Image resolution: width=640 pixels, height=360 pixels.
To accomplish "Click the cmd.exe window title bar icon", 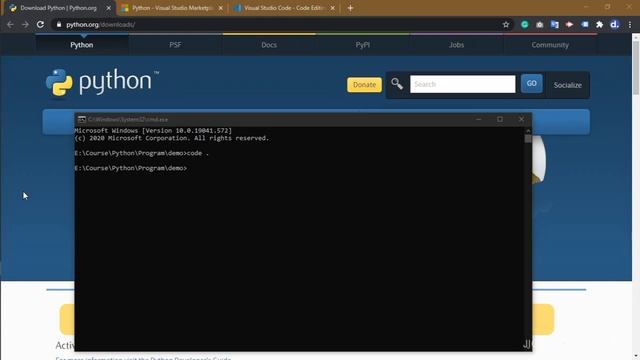I will (x=82, y=119).
